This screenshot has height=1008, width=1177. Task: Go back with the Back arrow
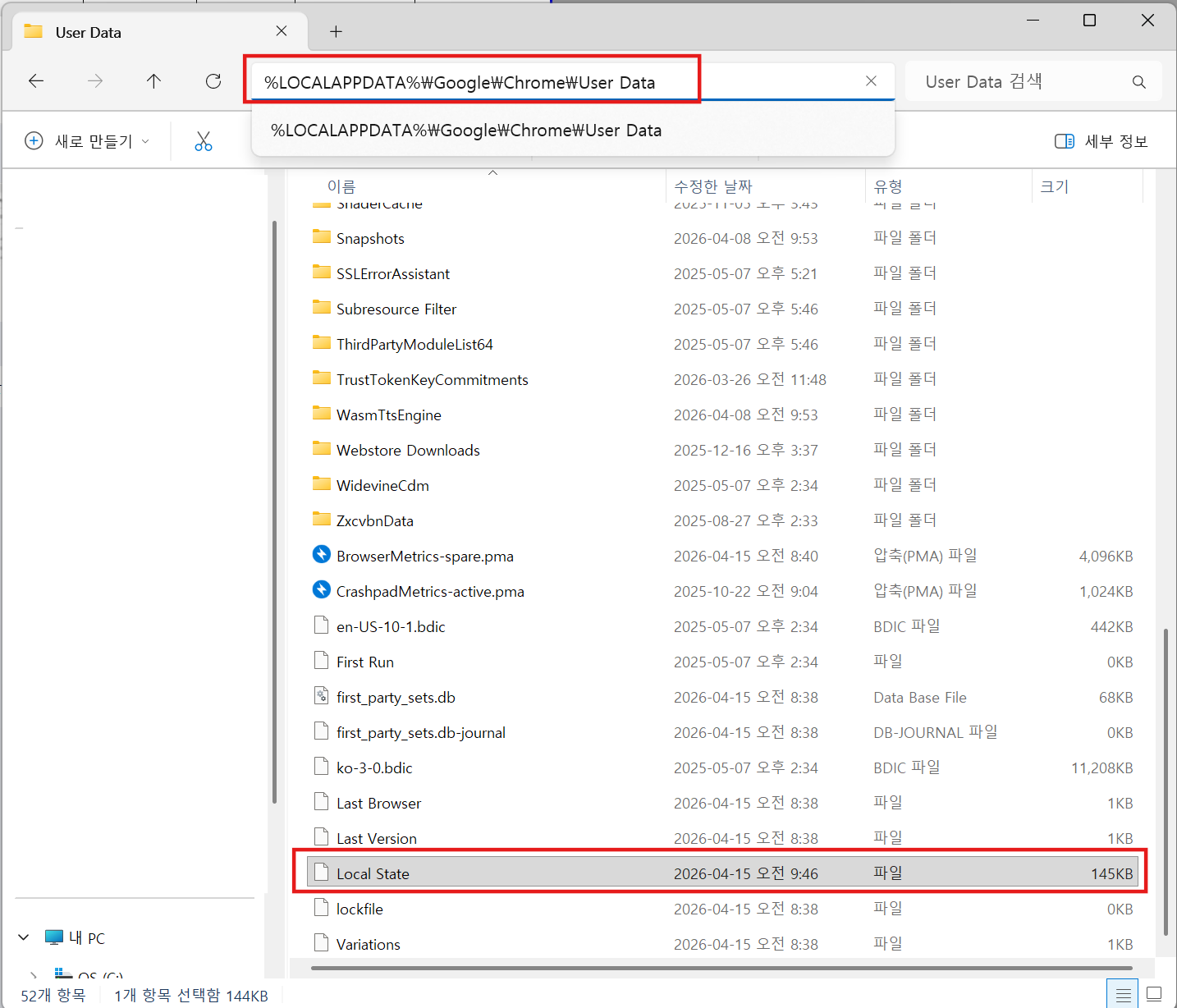click(36, 81)
